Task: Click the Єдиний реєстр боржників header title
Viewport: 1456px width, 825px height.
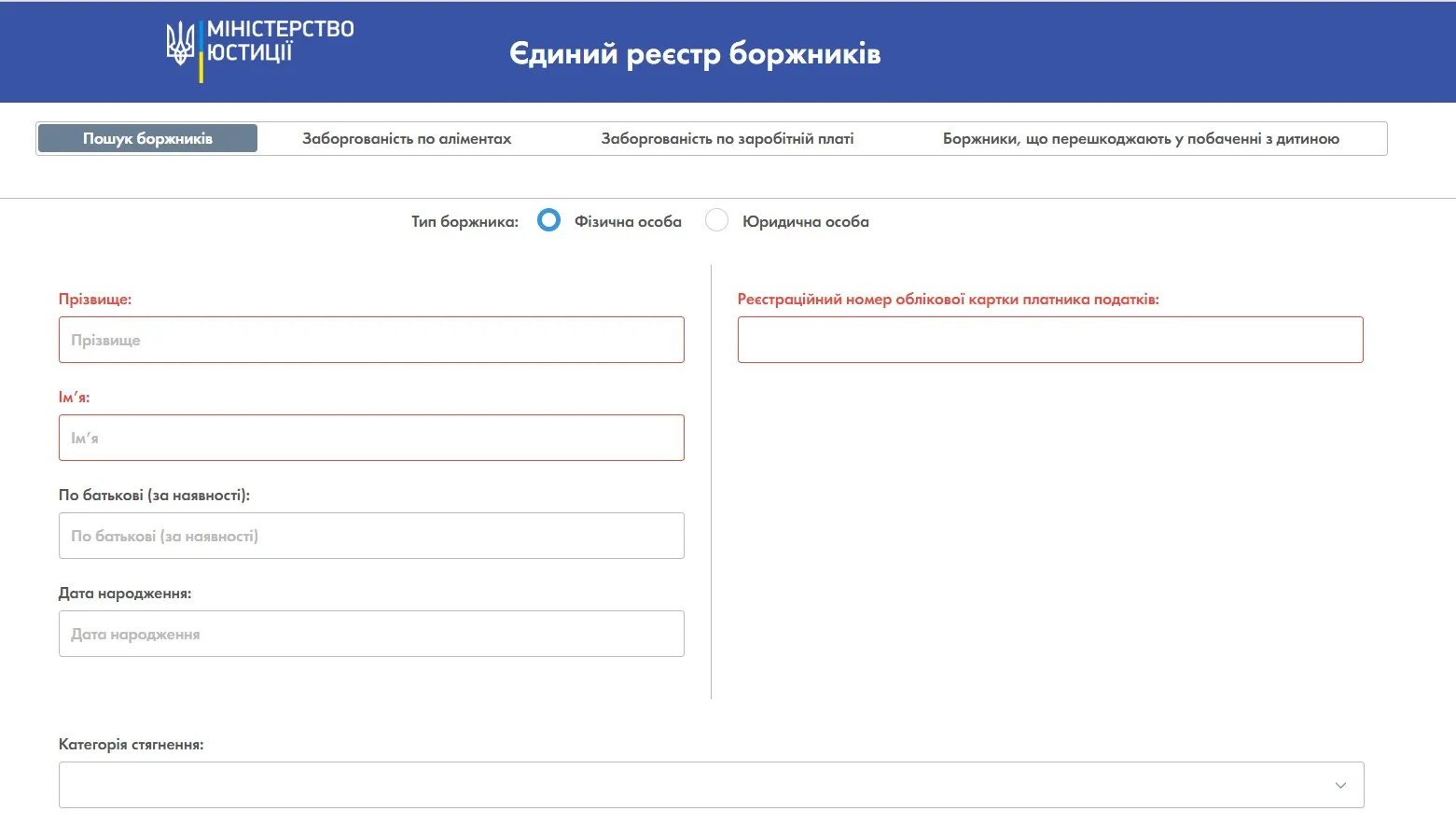Action: pyautogui.click(x=694, y=54)
